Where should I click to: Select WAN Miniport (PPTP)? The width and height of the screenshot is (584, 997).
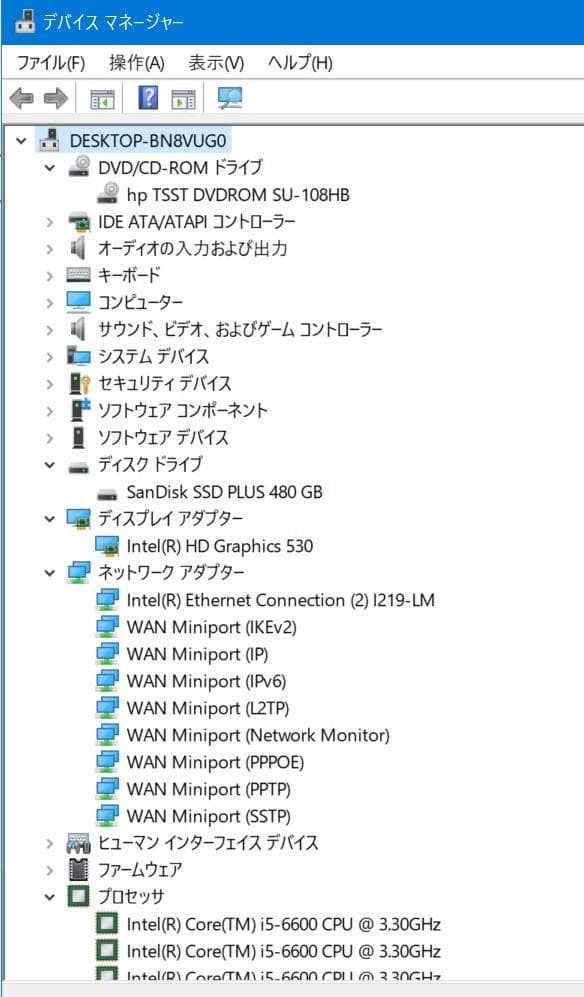click(x=209, y=789)
